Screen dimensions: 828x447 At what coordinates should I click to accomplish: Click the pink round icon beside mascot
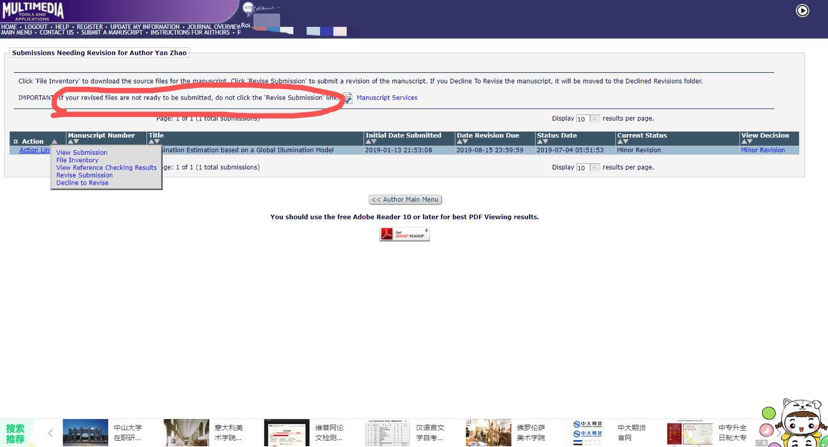[767, 431]
